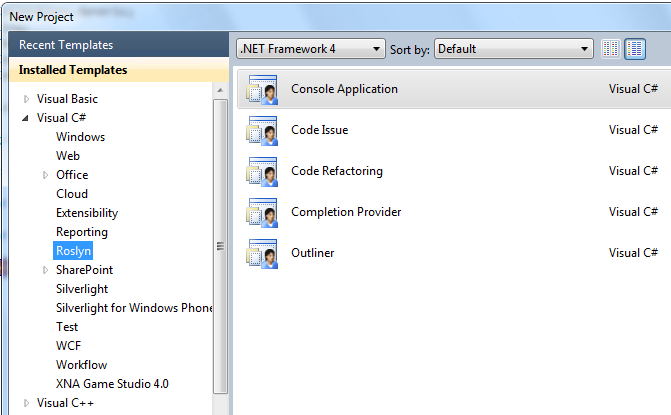Pick the Completion Provider template icon
This screenshot has width=671, height=415.
pyautogui.click(x=262, y=213)
